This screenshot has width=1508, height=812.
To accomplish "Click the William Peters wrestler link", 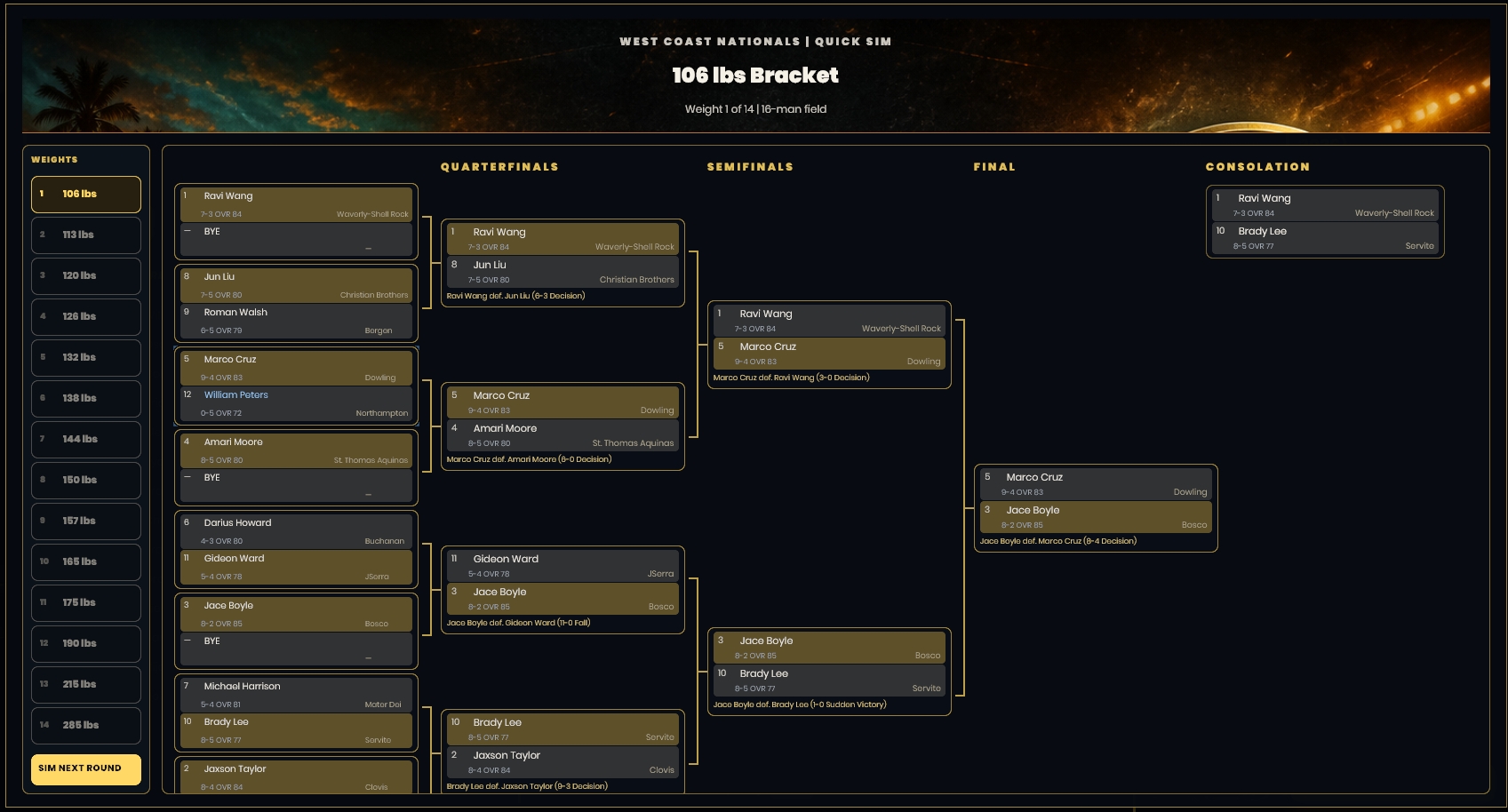I will click(235, 395).
